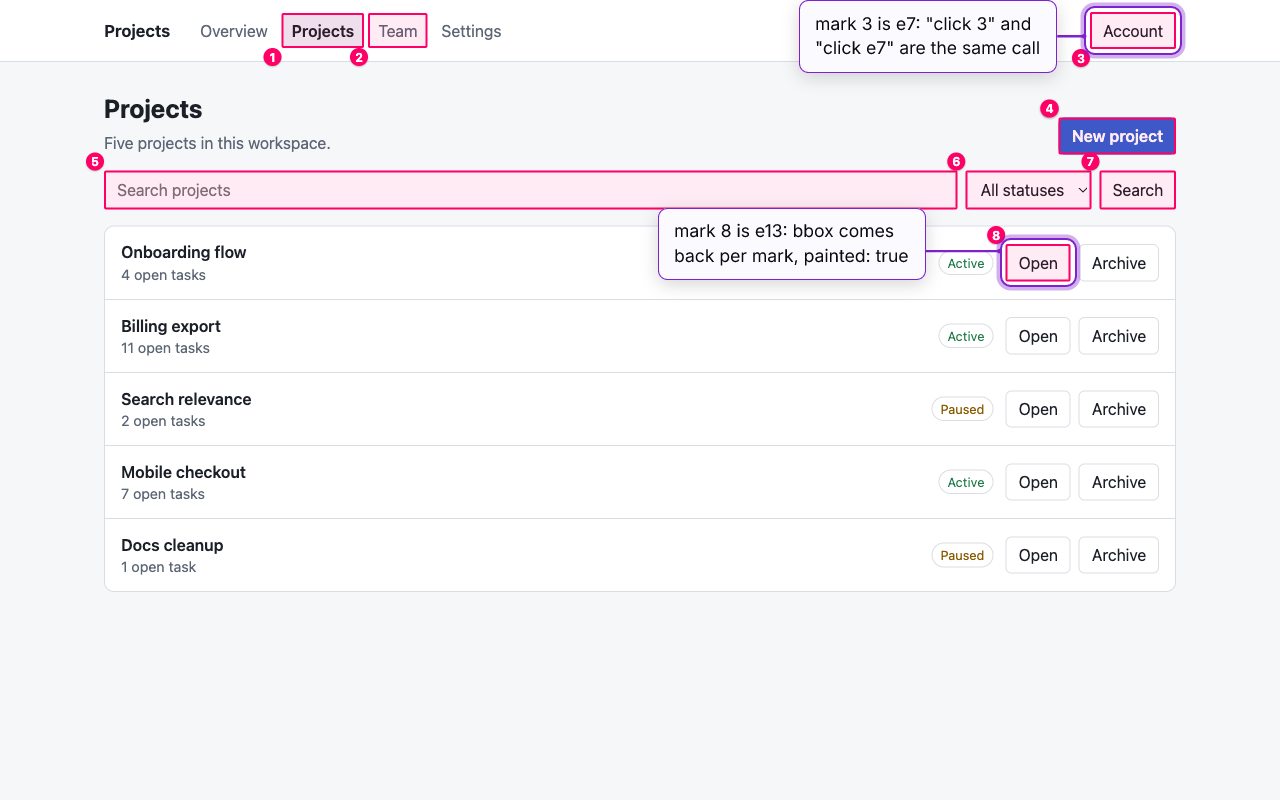
Task: Click Paused badge on Docs cleanup row
Action: tap(962, 555)
